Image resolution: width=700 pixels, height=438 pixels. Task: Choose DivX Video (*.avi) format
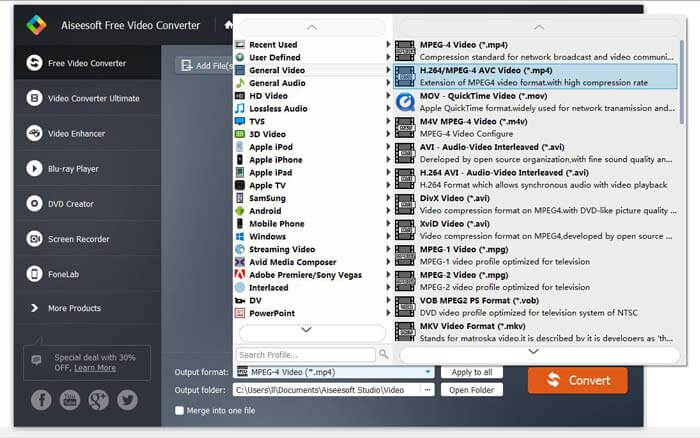click(x=536, y=204)
